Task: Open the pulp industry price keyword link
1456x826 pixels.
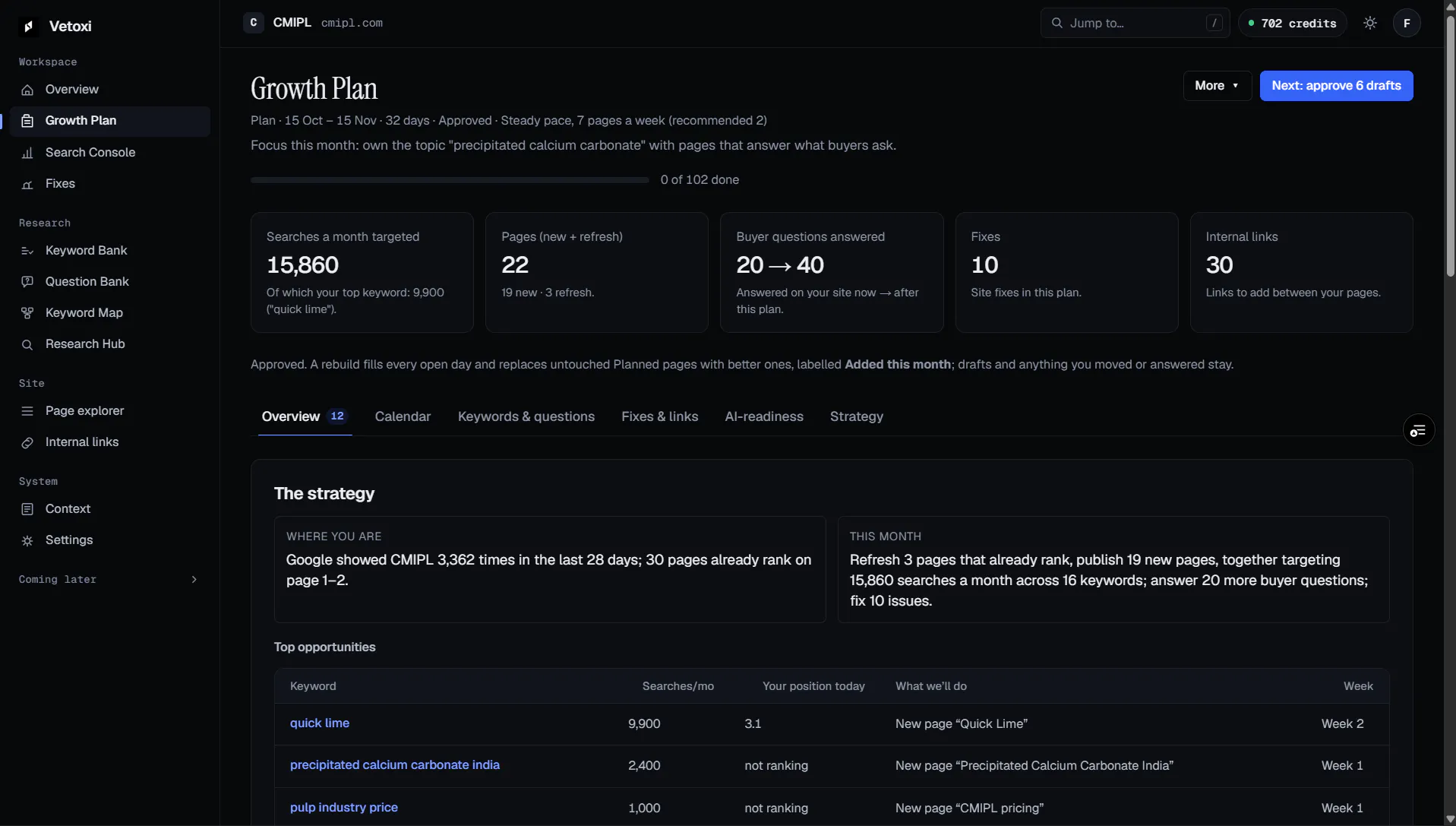Action: [x=343, y=807]
